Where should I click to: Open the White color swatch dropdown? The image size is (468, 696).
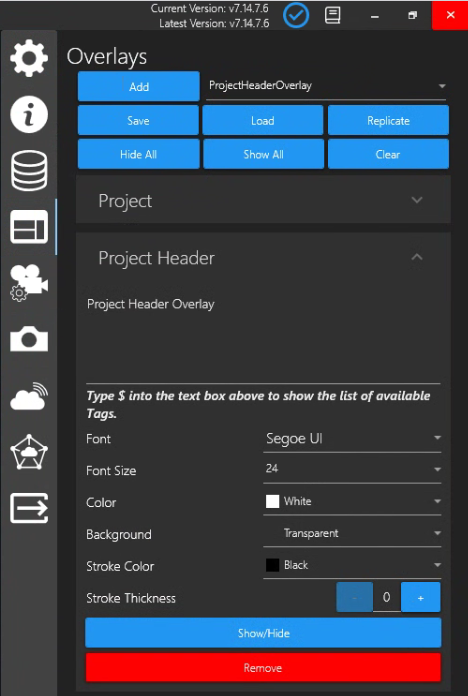pyautogui.click(x=352, y=502)
